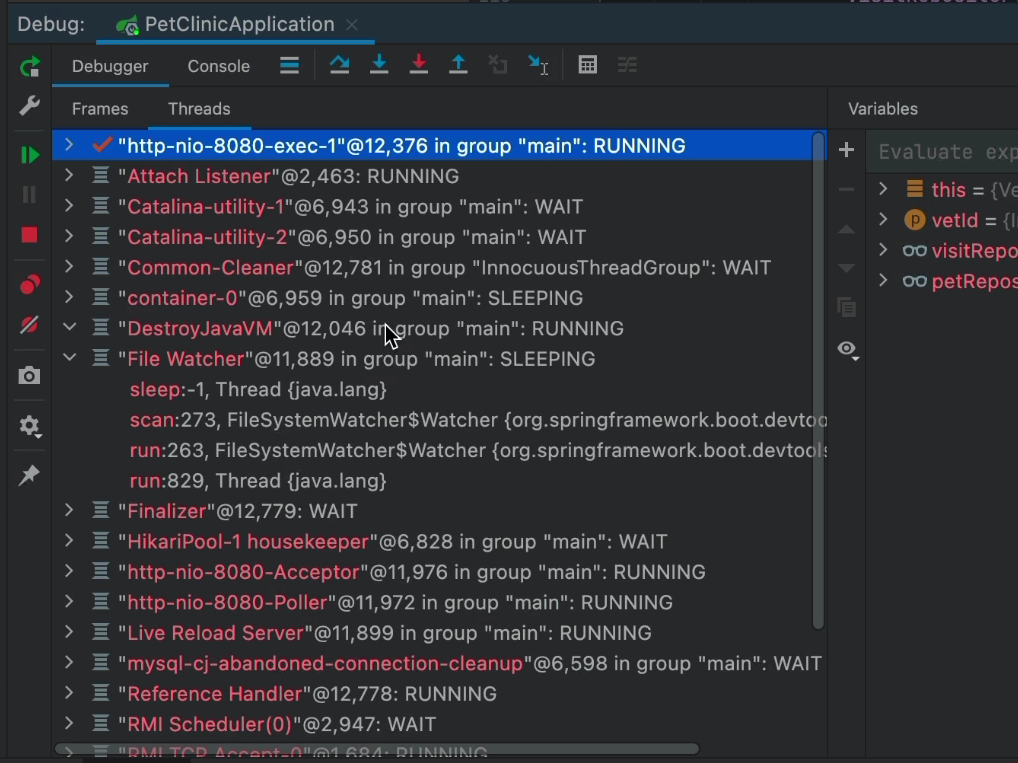Toggle the watches eye icon in Variables
1018x763 pixels.
click(x=847, y=349)
